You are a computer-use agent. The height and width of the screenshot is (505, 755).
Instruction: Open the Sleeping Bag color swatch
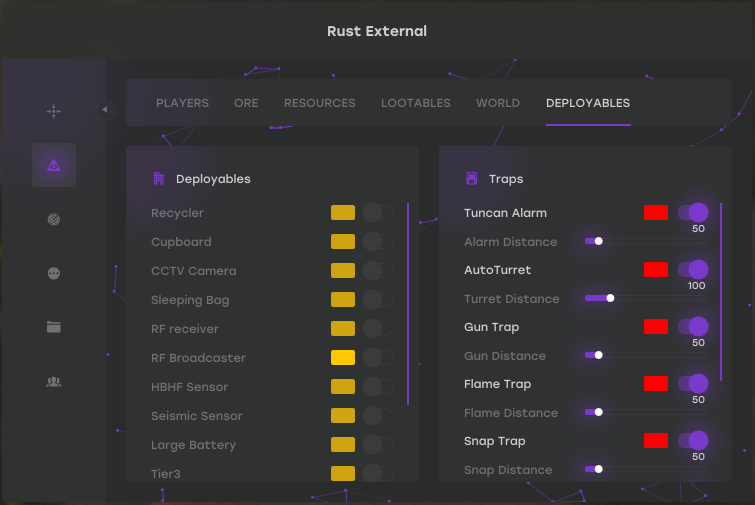click(x=343, y=299)
